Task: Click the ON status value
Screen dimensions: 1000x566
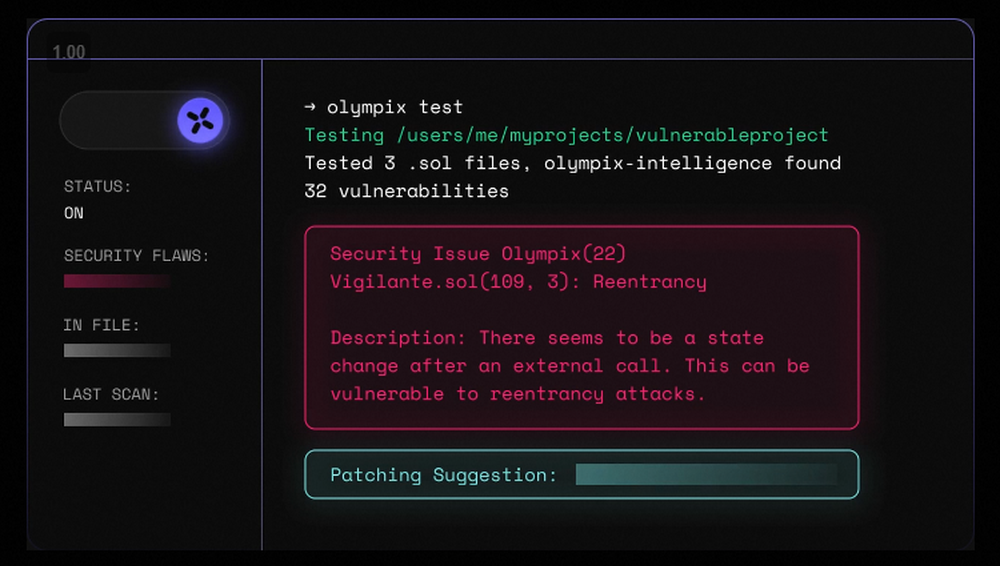Action: pos(73,213)
